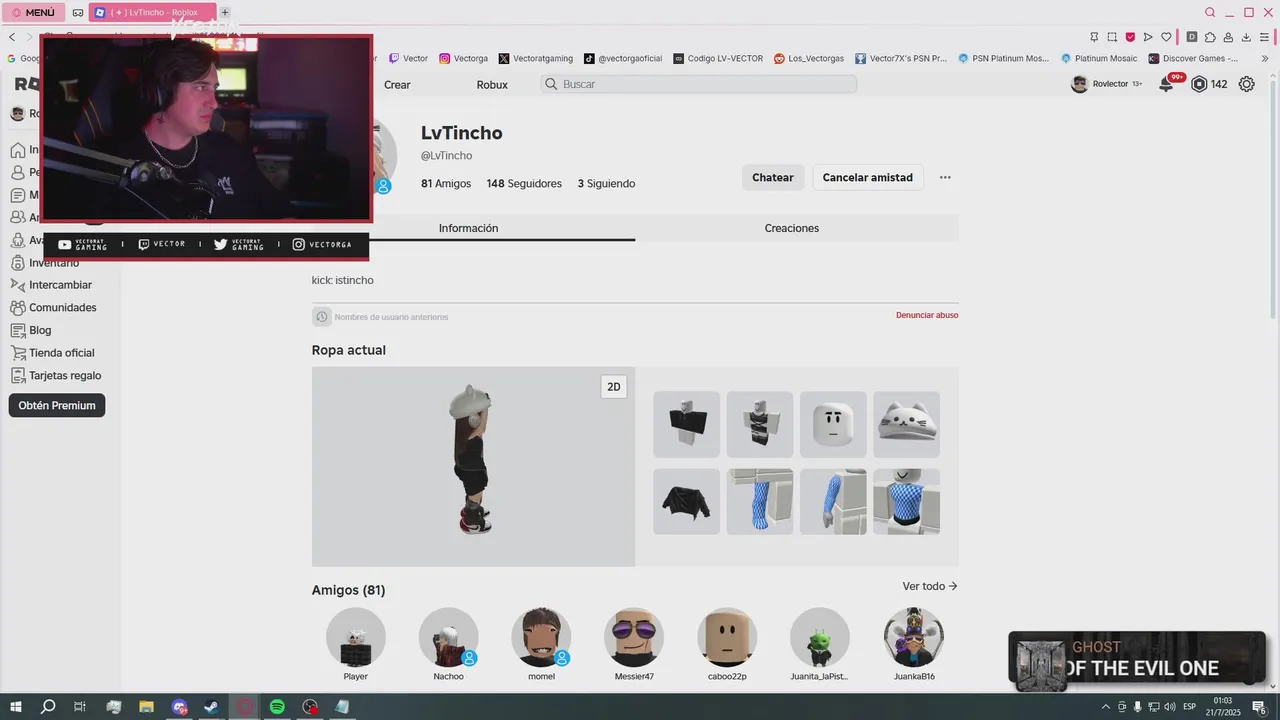Viewport: 1280px width, 720px height.
Task: Open the Windows Start menu
Action: click(x=15, y=707)
